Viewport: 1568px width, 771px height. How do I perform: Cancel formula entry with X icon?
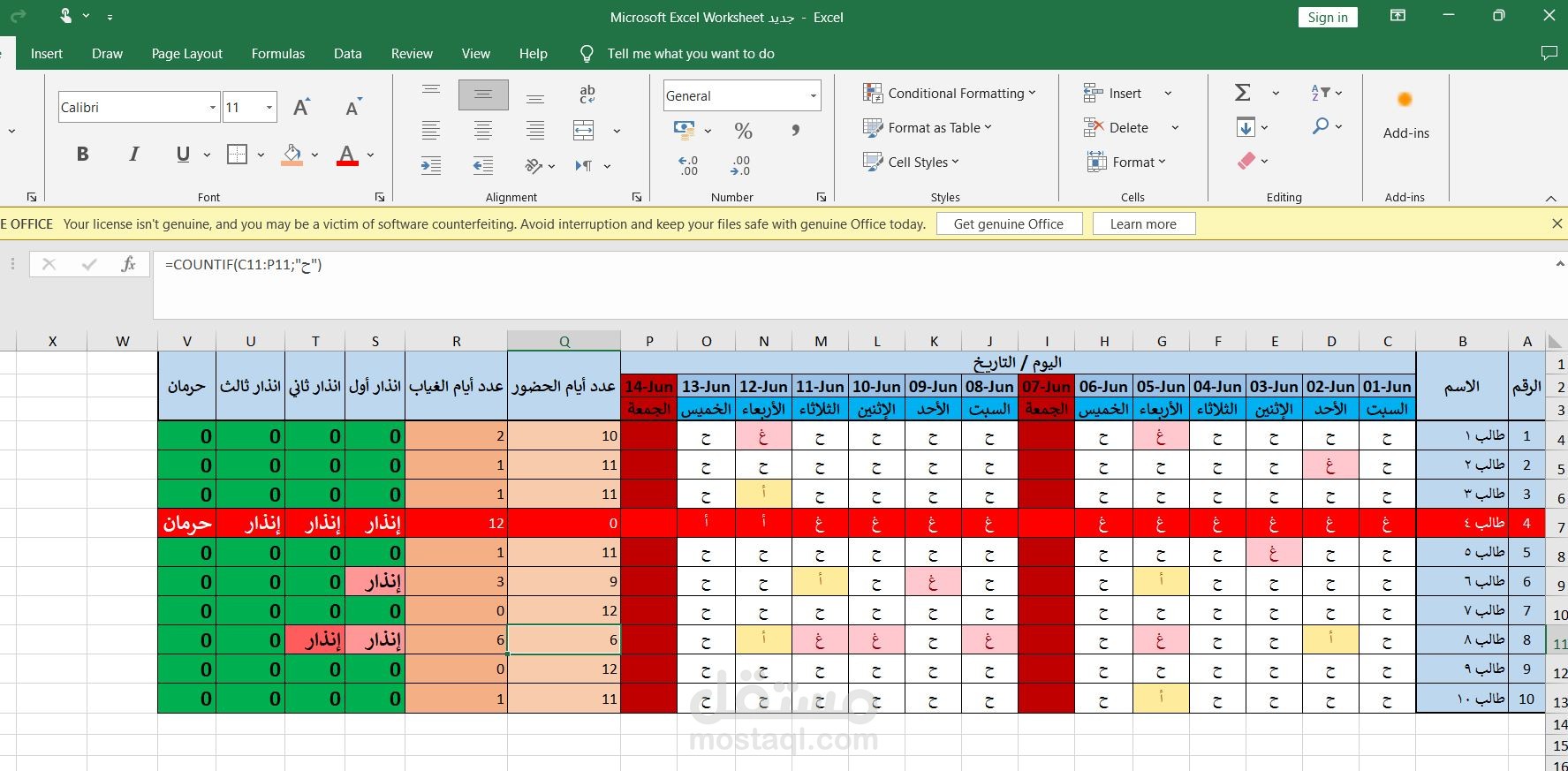(x=49, y=264)
